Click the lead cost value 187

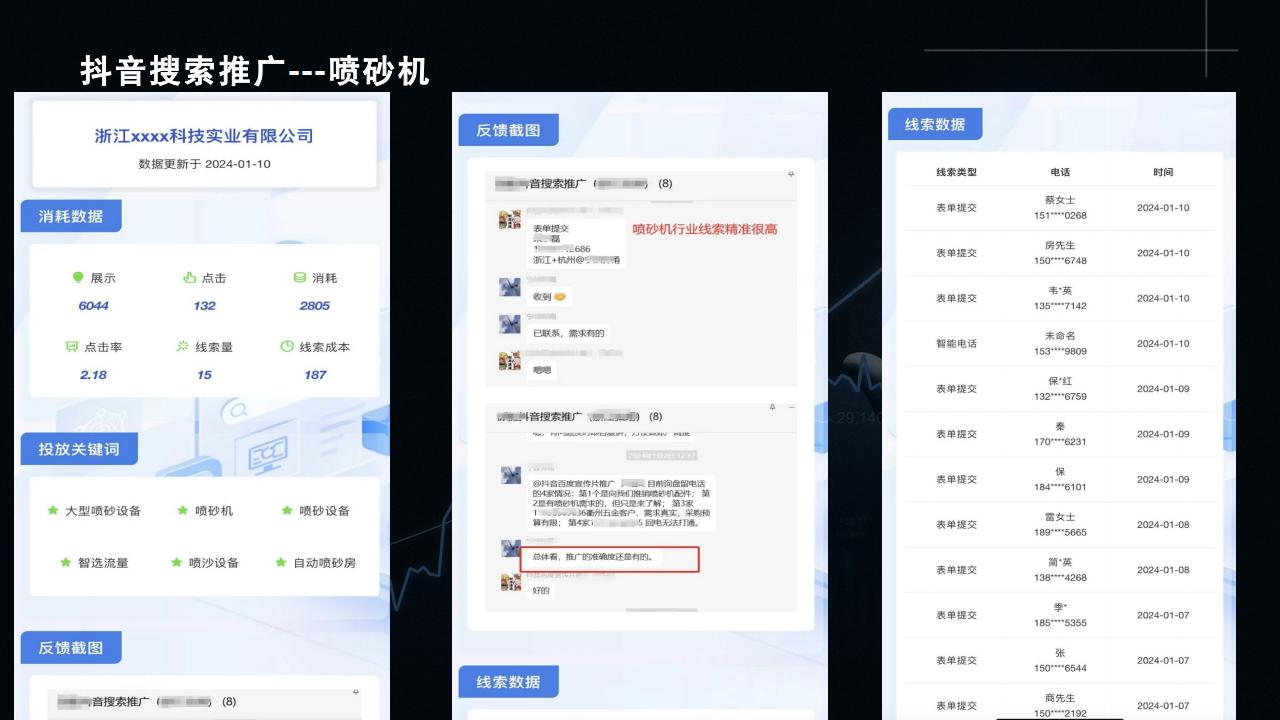pyautogui.click(x=315, y=375)
